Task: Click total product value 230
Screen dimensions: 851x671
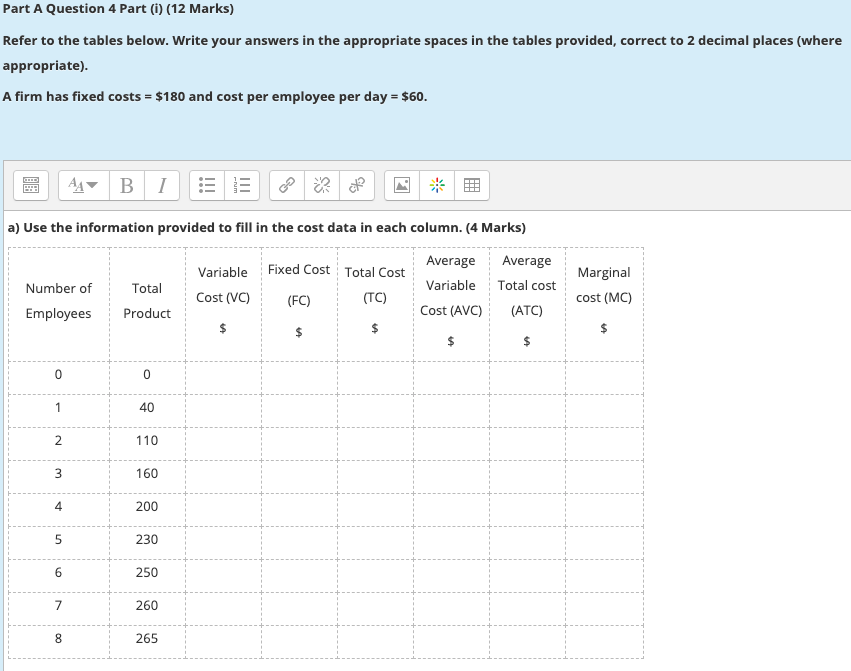Action: [x=147, y=540]
